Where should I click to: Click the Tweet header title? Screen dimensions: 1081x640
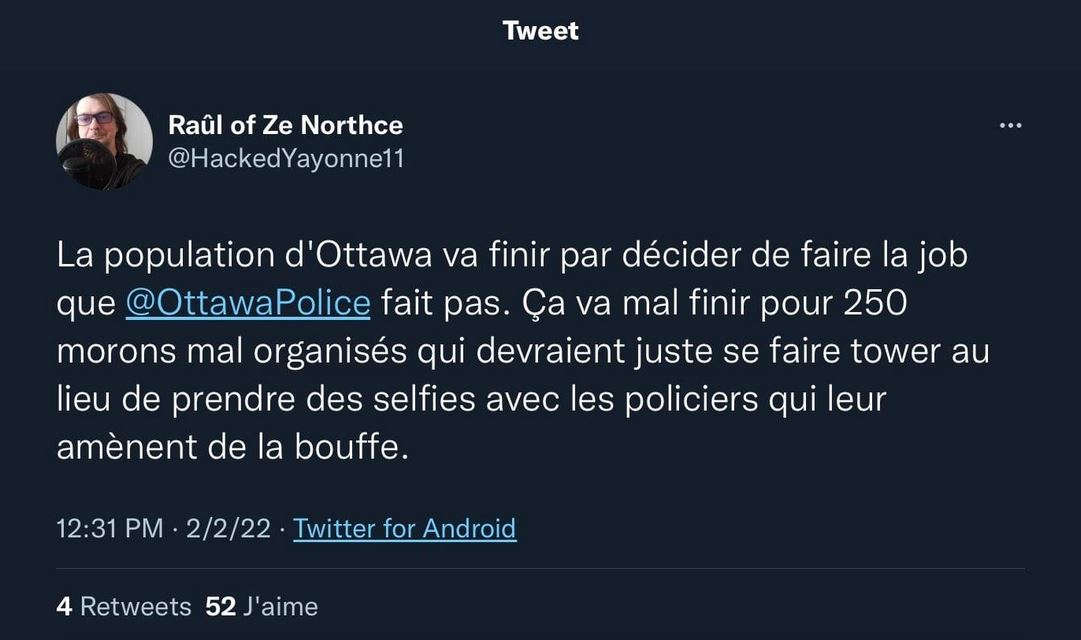[x=540, y=31]
